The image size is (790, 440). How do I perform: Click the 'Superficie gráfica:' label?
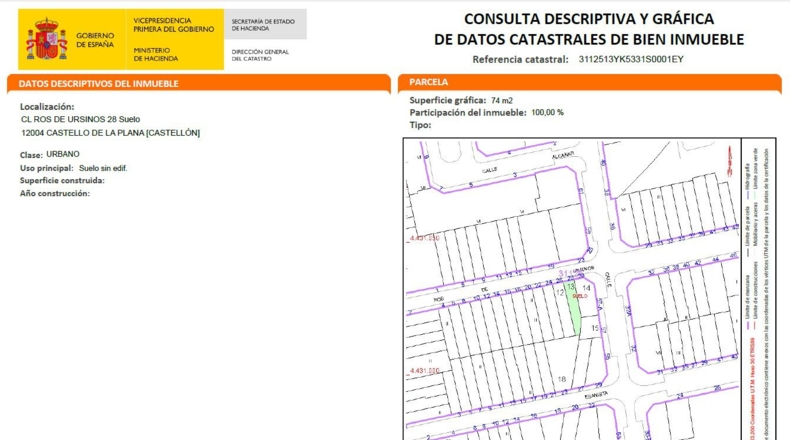click(x=448, y=100)
